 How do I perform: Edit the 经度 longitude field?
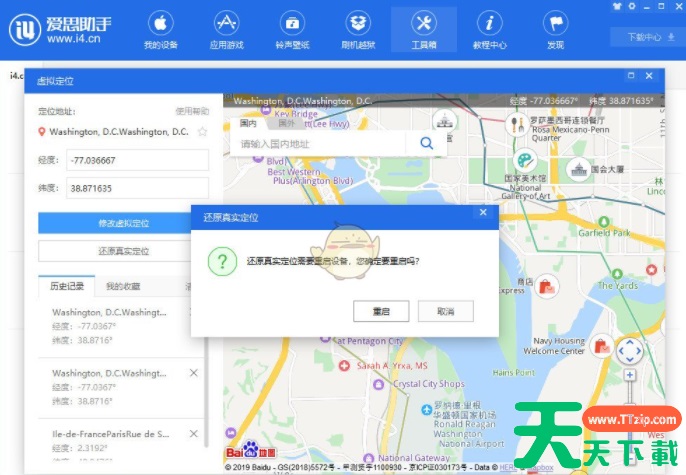pyautogui.click(x=137, y=160)
